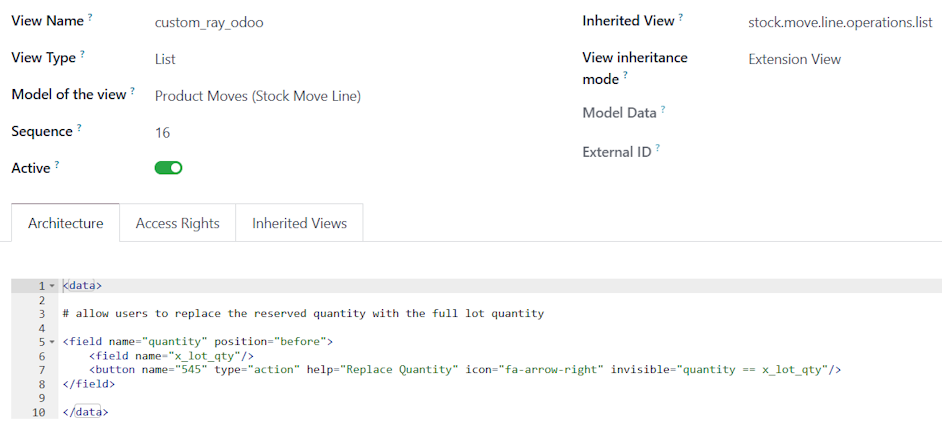The height and width of the screenshot is (434, 942).
Task: Switch to the Access Rights tab
Action: (177, 223)
